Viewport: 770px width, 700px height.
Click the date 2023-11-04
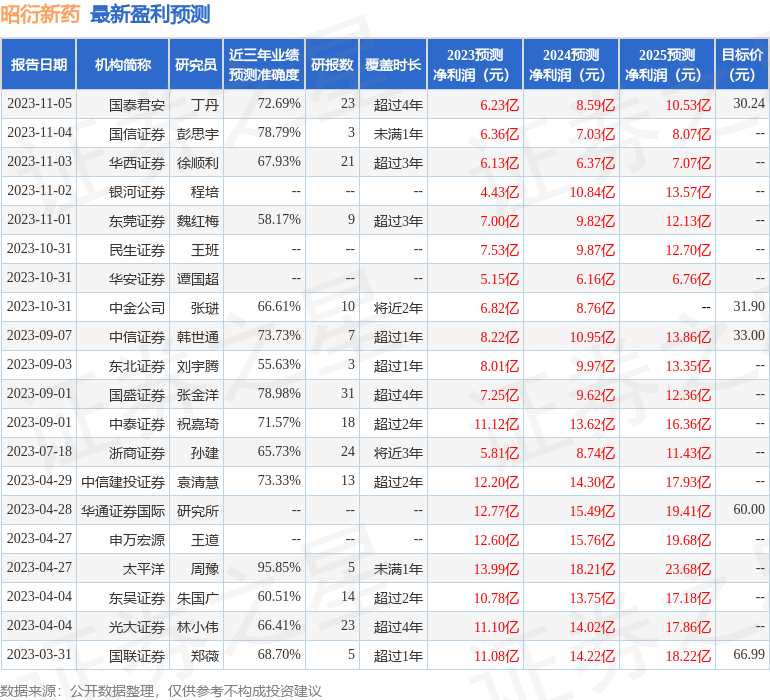tap(39, 132)
